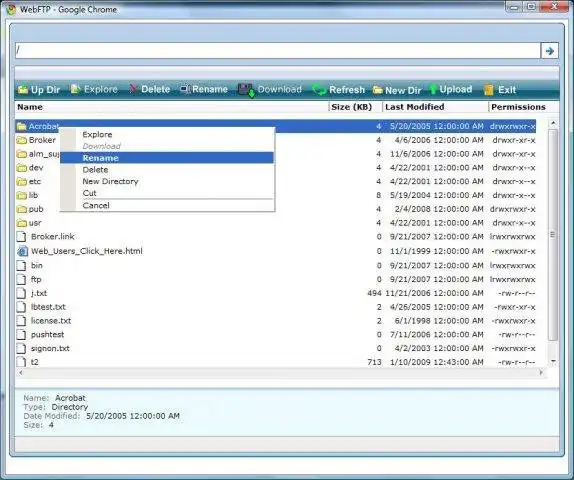This screenshot has width=574, height=480.
Task: Click the 7/11/2006 12:00:00 AM date
Action: click(x=437, y=335)
